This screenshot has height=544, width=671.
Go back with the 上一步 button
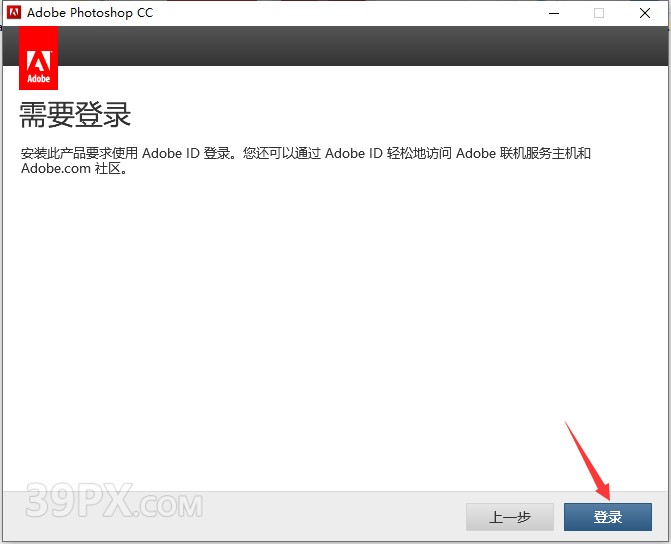coord(510,517)
